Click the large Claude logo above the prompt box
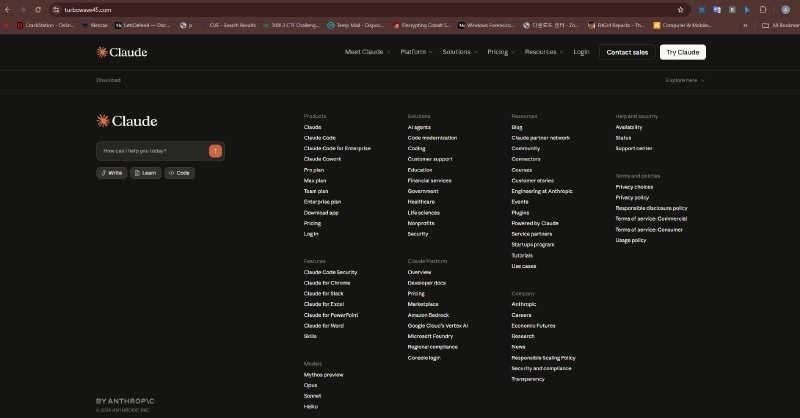This screenshot has width=800, height=418. point(127,121)
